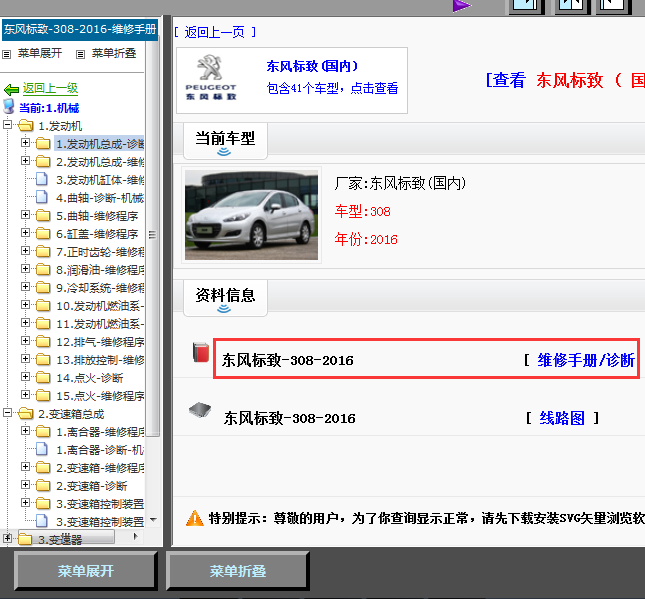The width and height of the screenshot is (645, 599).
Task: Select tree row 10.发动机燃油系-
Action: 100,306
